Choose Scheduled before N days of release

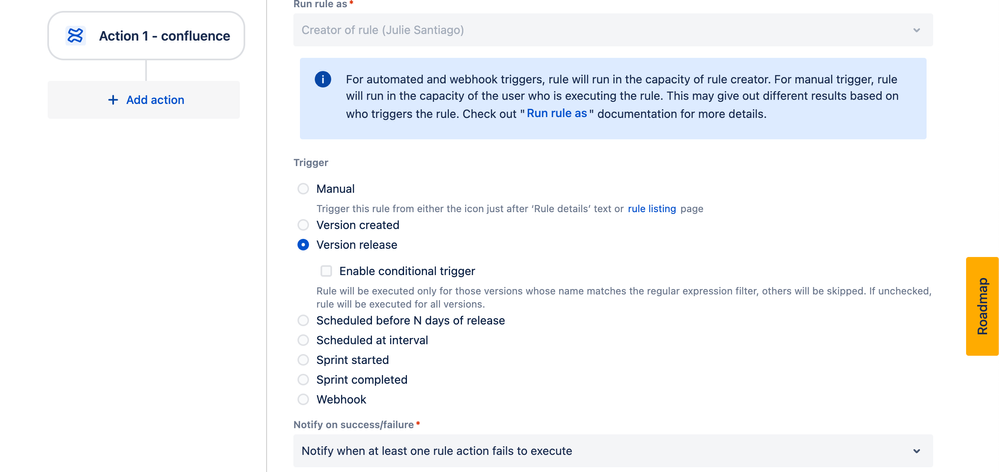coord(303,320)
